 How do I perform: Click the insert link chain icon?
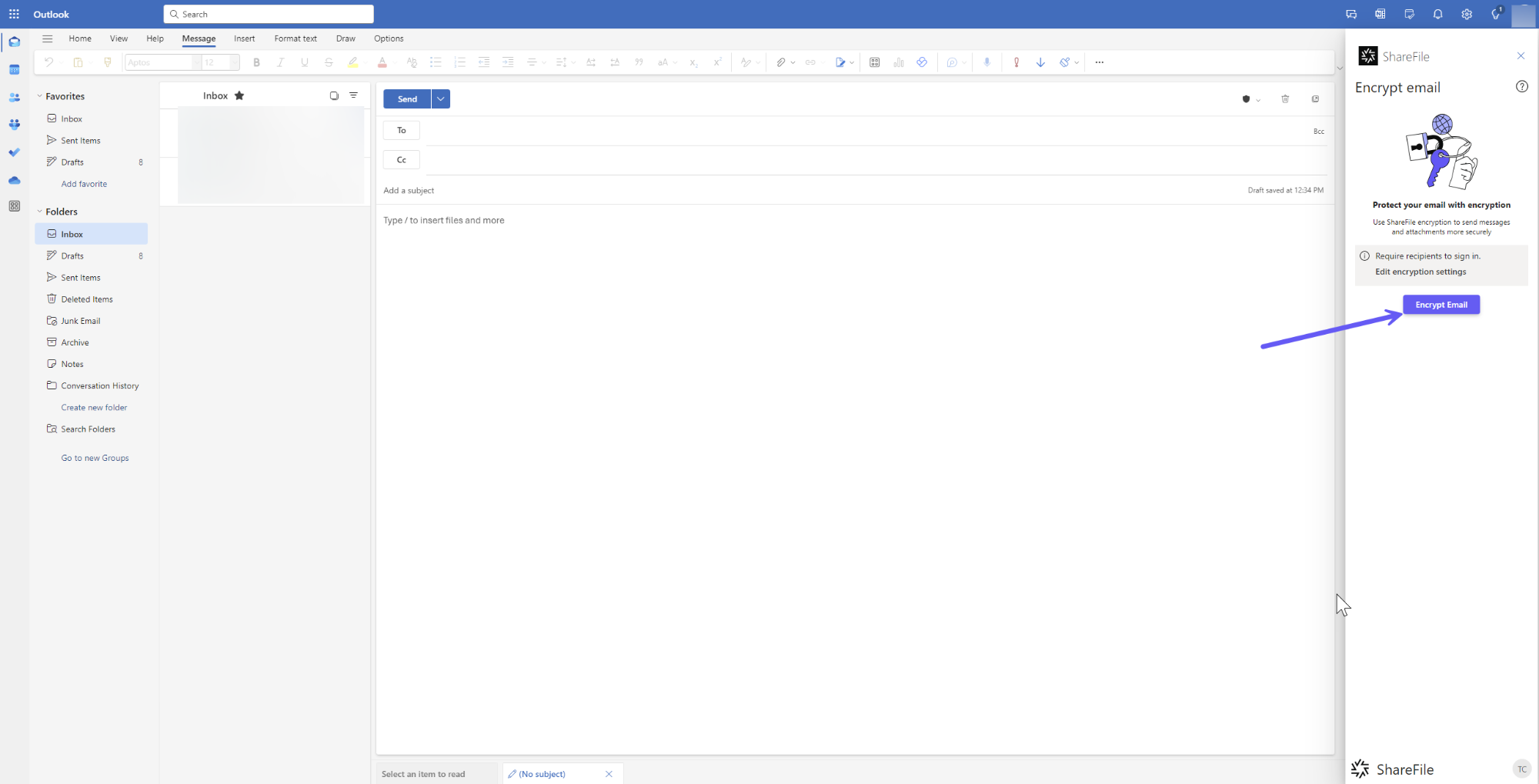click(810, 62)
